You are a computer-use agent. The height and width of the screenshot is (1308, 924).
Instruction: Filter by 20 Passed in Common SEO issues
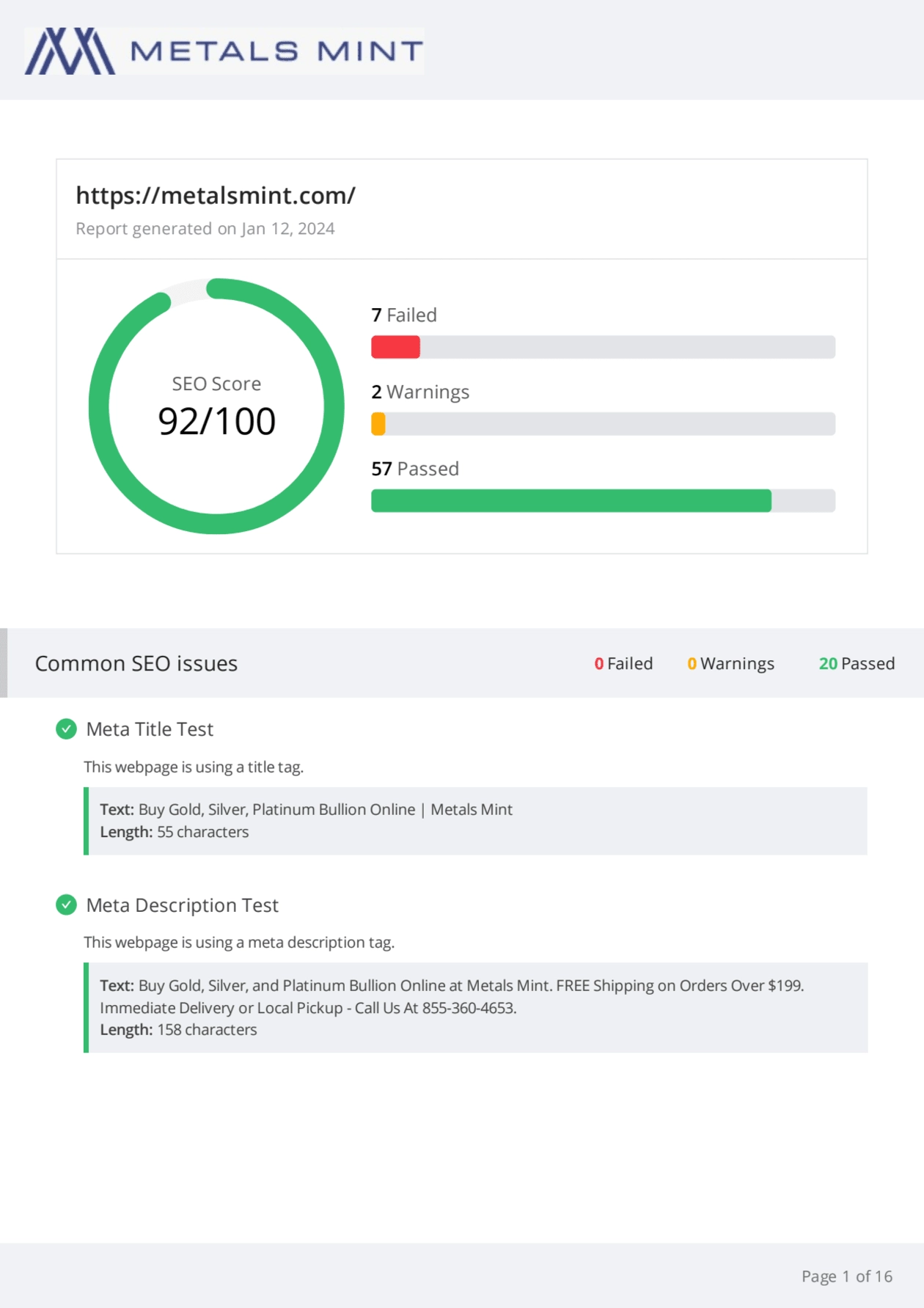857,664
